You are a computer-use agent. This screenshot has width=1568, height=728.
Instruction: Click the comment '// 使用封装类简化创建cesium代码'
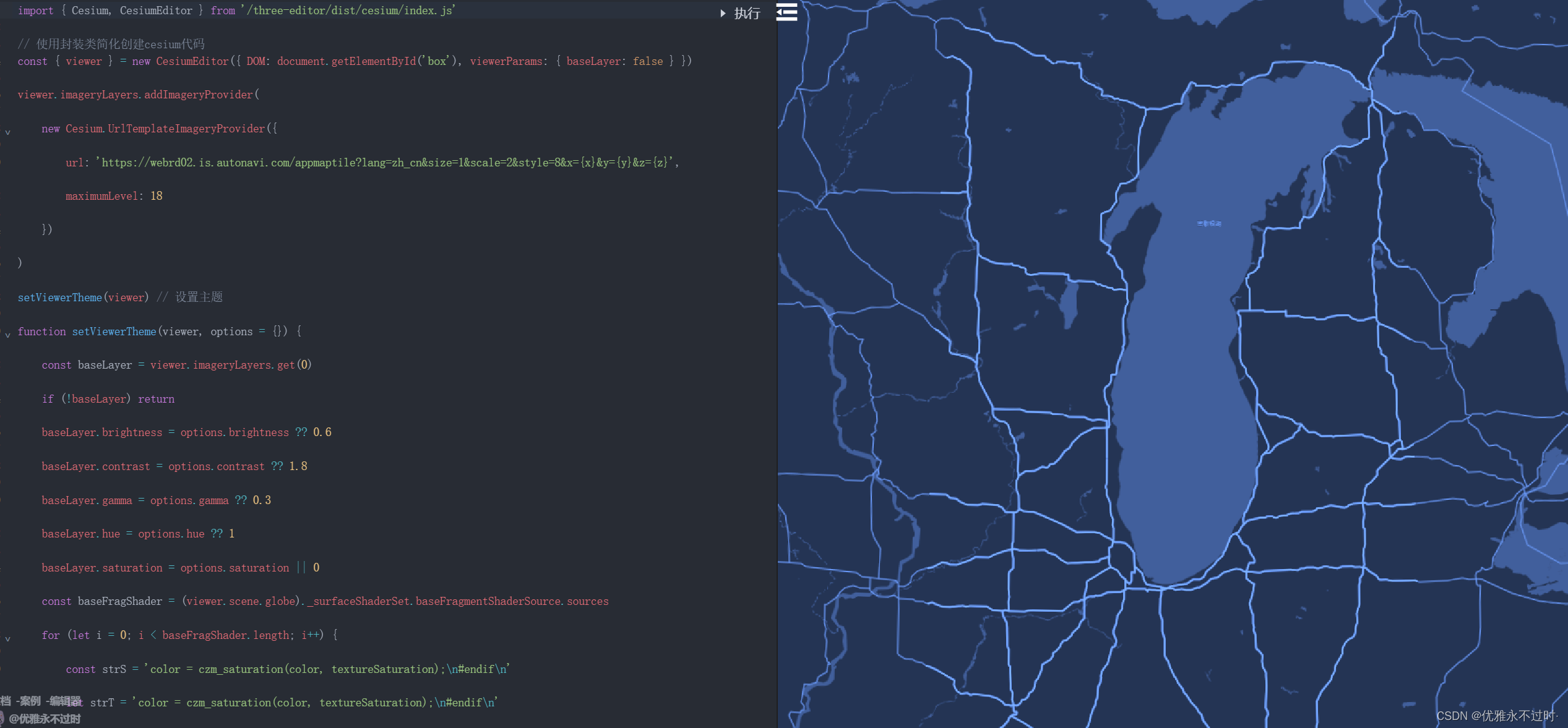click(111, 44)
